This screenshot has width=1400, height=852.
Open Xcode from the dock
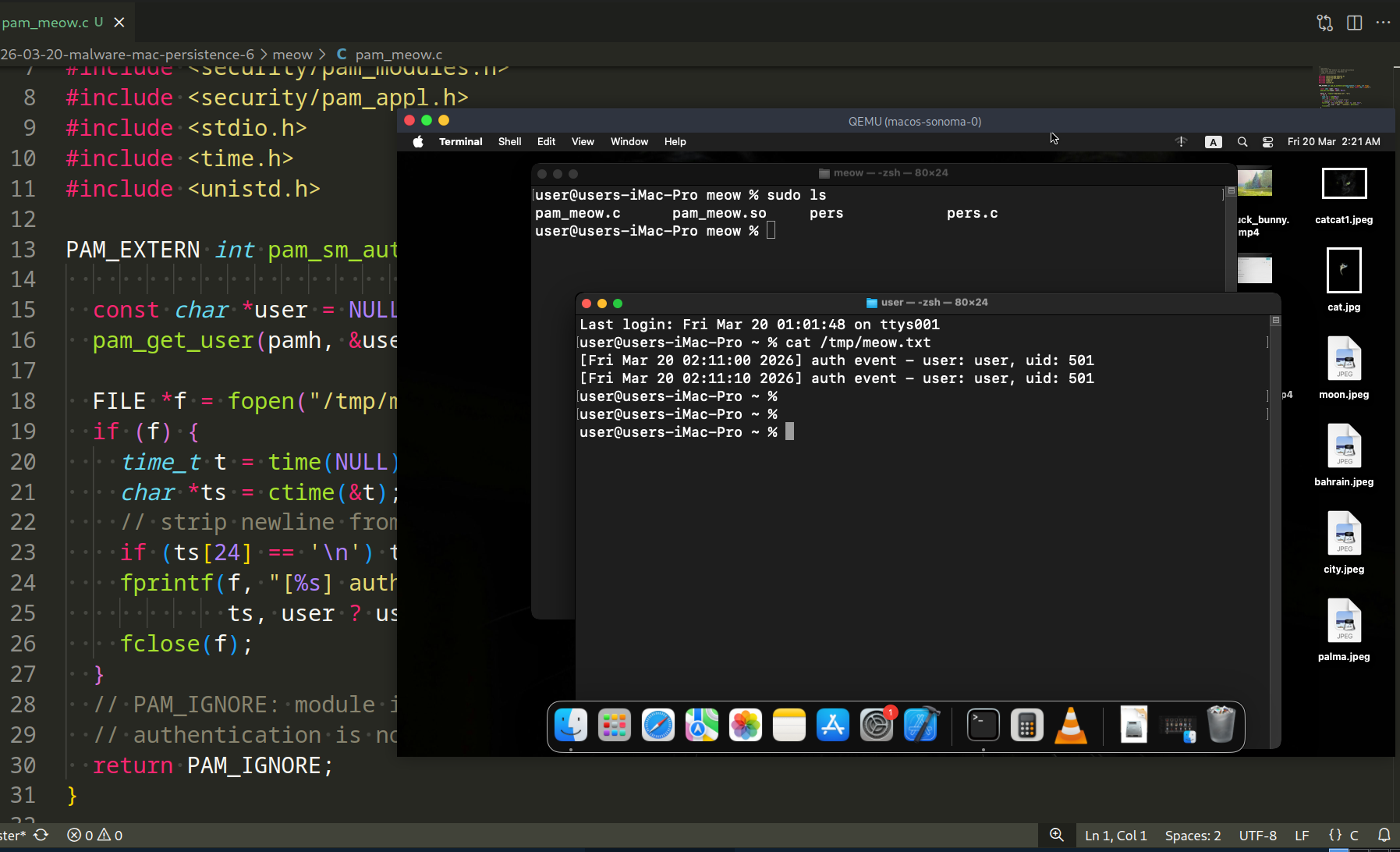[920, 725]
